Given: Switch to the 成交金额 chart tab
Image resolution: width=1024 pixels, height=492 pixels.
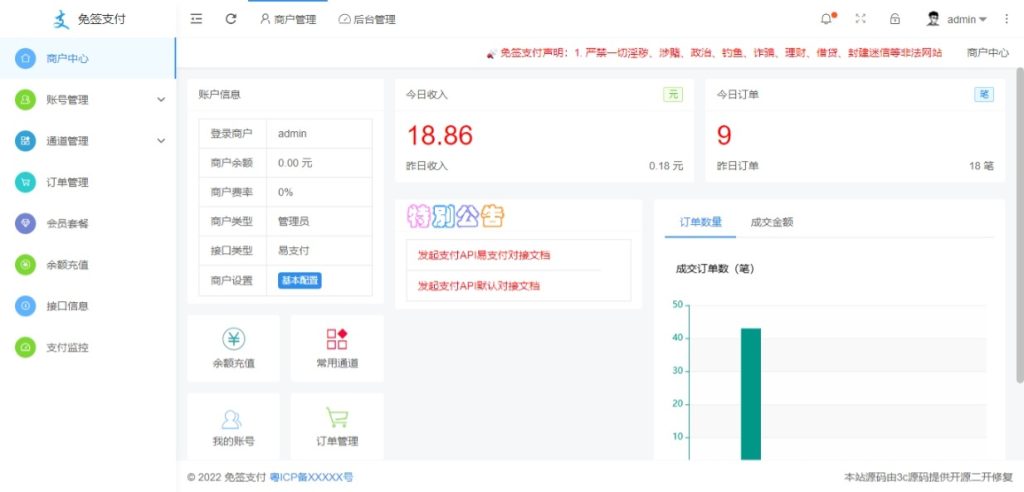Looking at the screenshot, I should click(x=771, y=222).
